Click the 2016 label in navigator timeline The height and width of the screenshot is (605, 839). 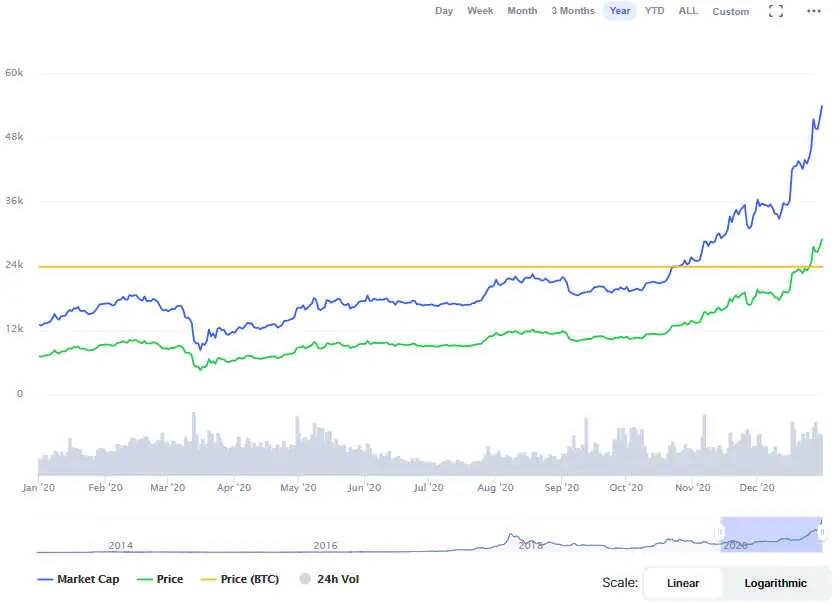coord(325,546)
